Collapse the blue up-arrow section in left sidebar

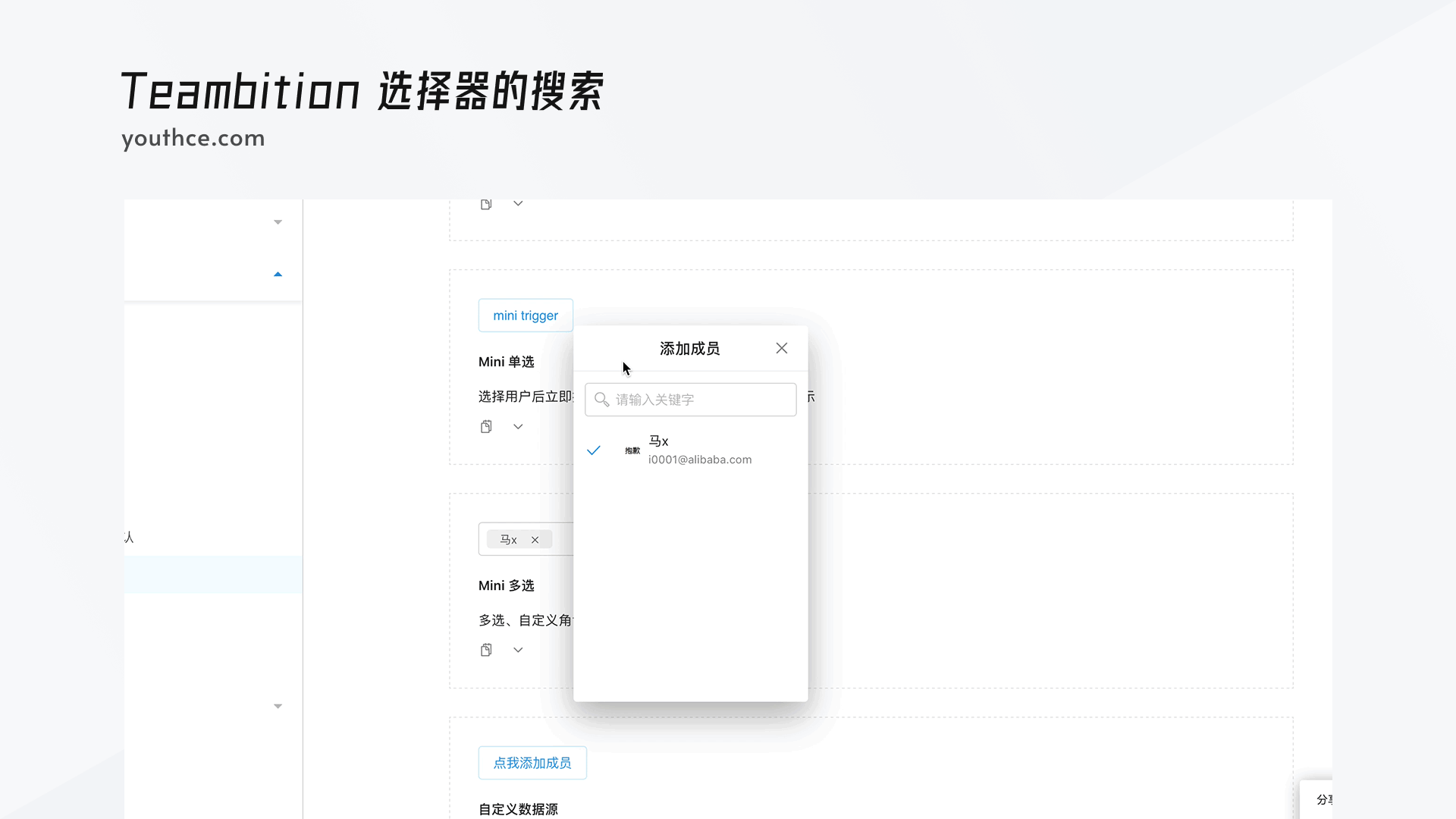pos(278,274)
